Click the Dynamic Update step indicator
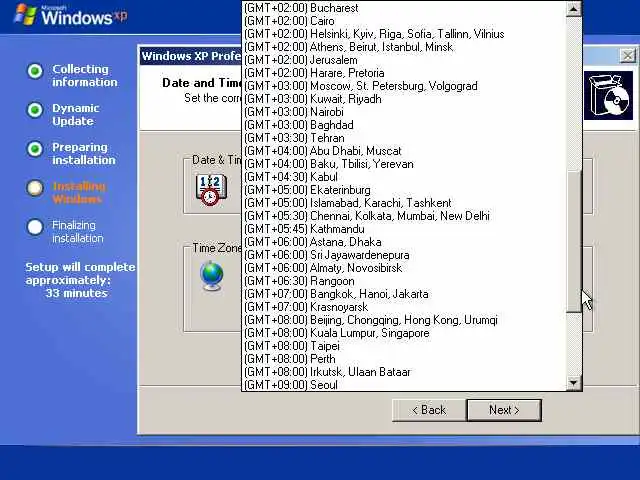The image size is (640, 480). [x=35, y=110]
